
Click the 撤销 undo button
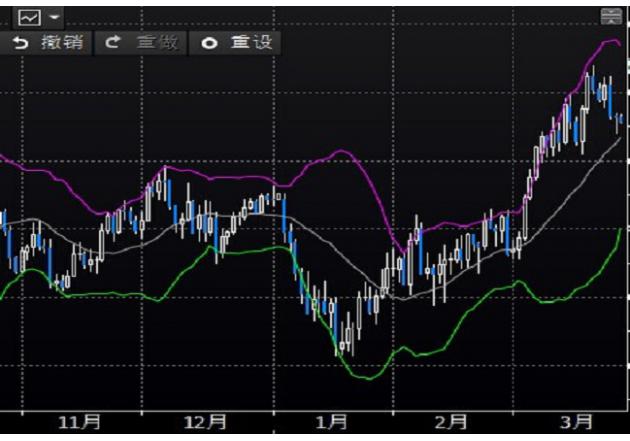[48, 43]
